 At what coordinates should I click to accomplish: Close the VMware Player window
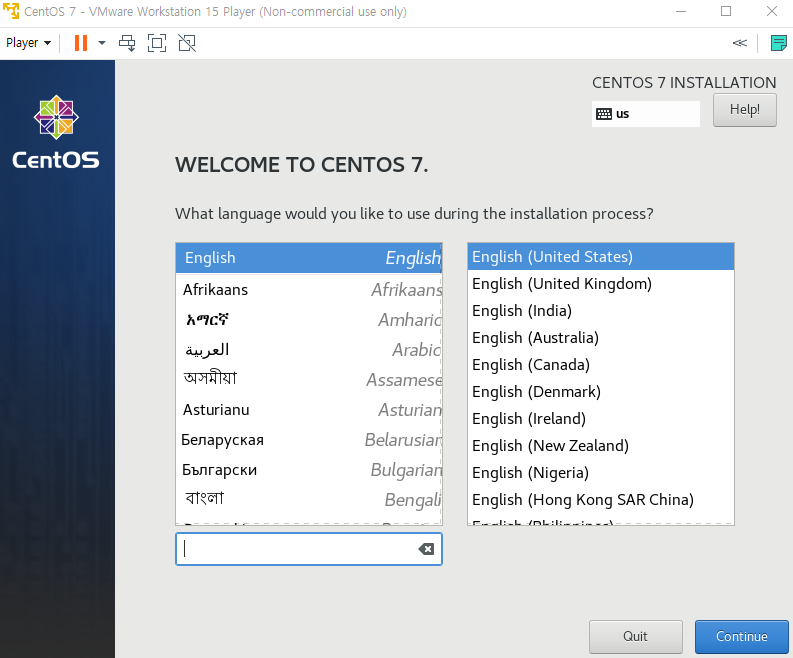(x=772, y=11)
